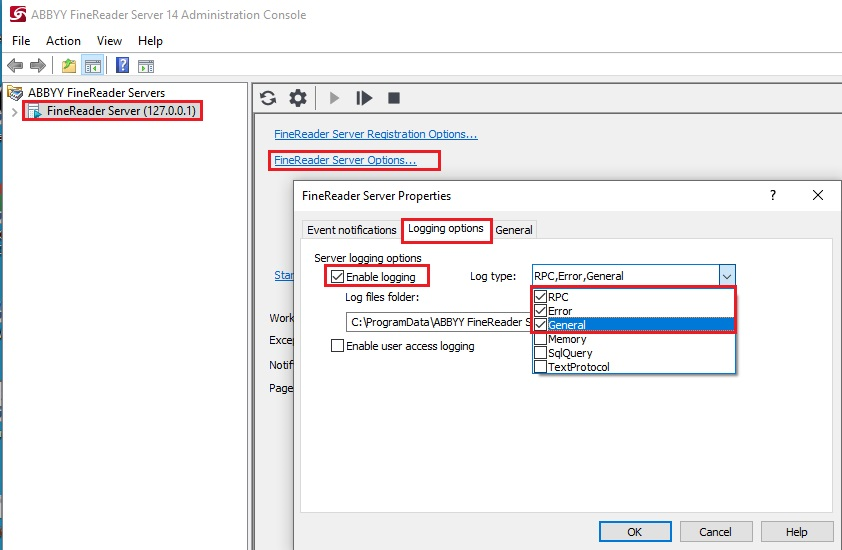Click the OK button
Image resolution: width=842 pixels, height=550 pixels.
(635, 532)
